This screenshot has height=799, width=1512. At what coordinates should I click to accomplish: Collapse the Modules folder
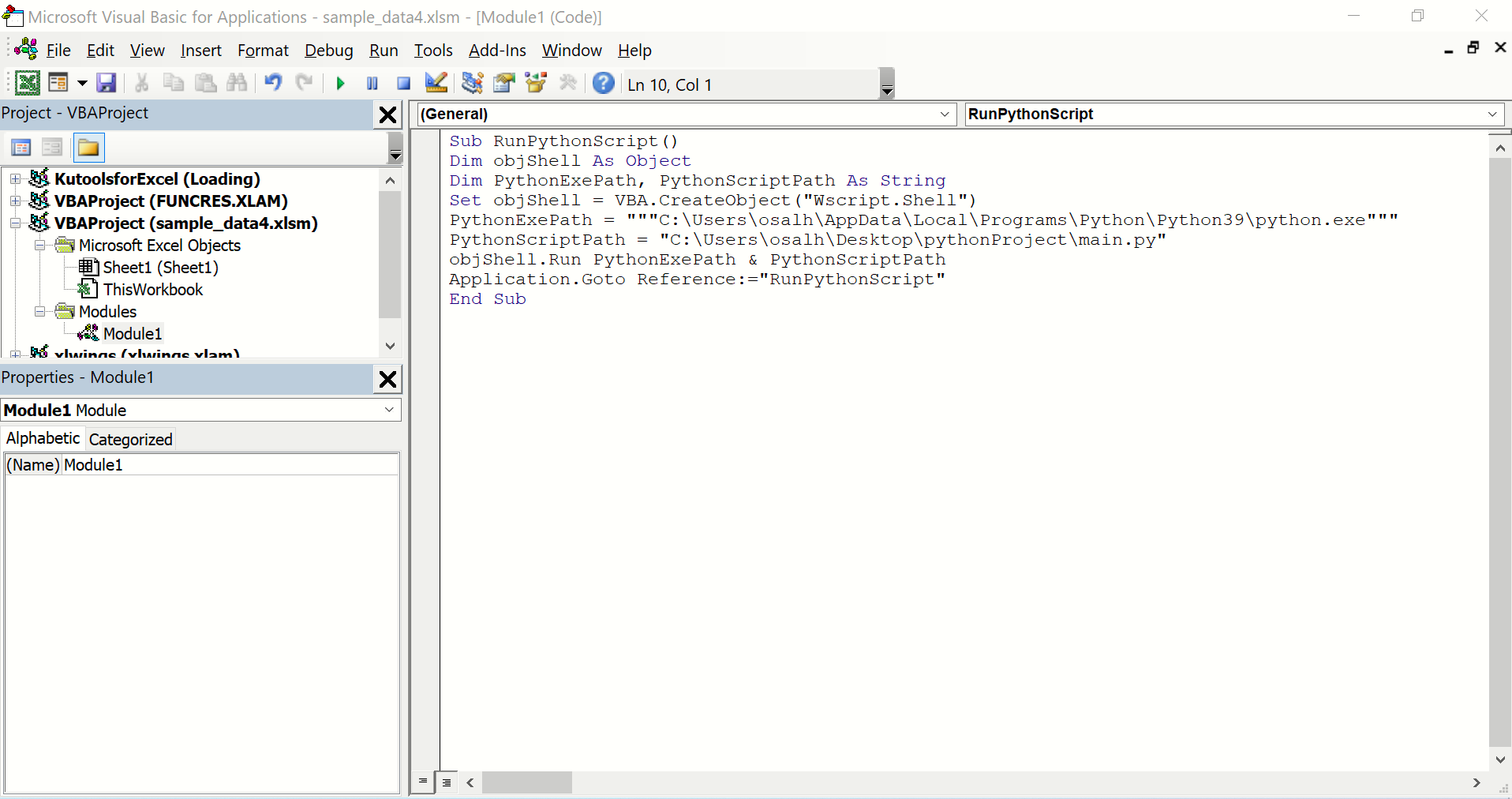(x=39, y=312)
